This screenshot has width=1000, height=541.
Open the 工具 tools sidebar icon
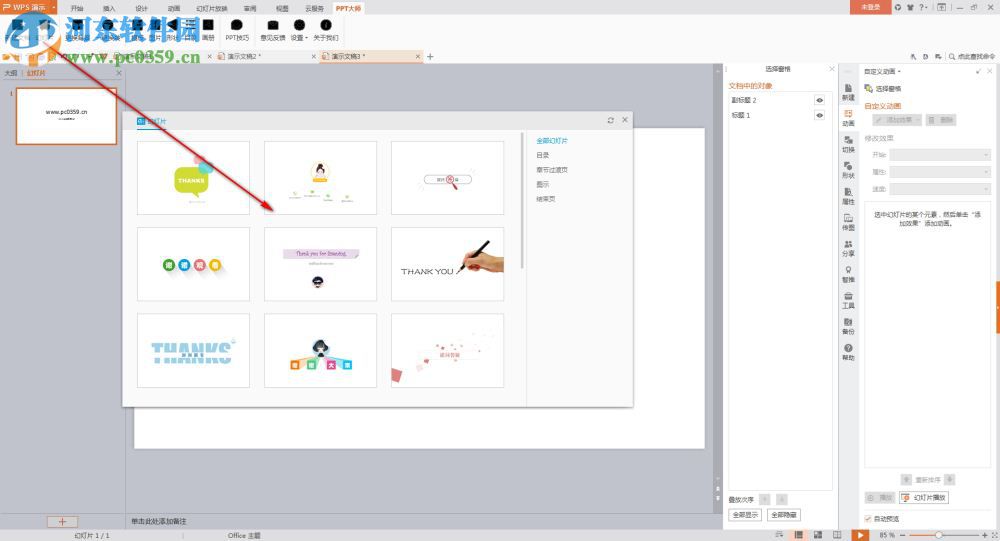pyautogui.click(x=848, y=300)
